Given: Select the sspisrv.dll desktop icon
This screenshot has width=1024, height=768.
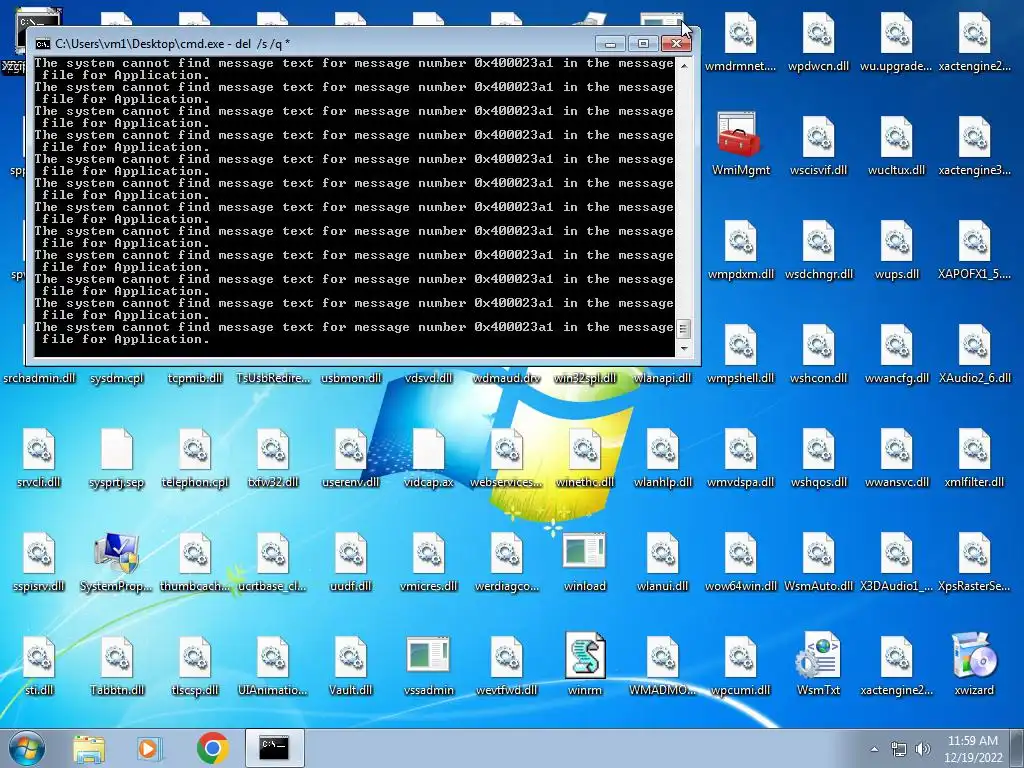Looking at the screenshot, I should click(x=39, y=552).
